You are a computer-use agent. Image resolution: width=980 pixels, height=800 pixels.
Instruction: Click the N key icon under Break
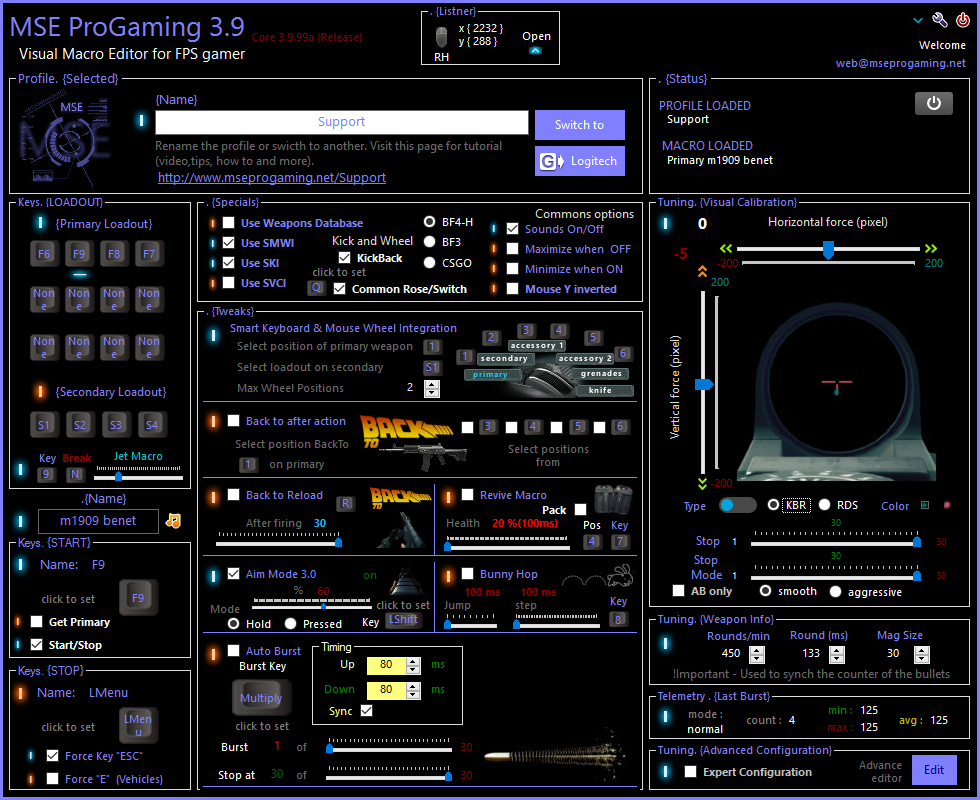(x=75, y=474)
